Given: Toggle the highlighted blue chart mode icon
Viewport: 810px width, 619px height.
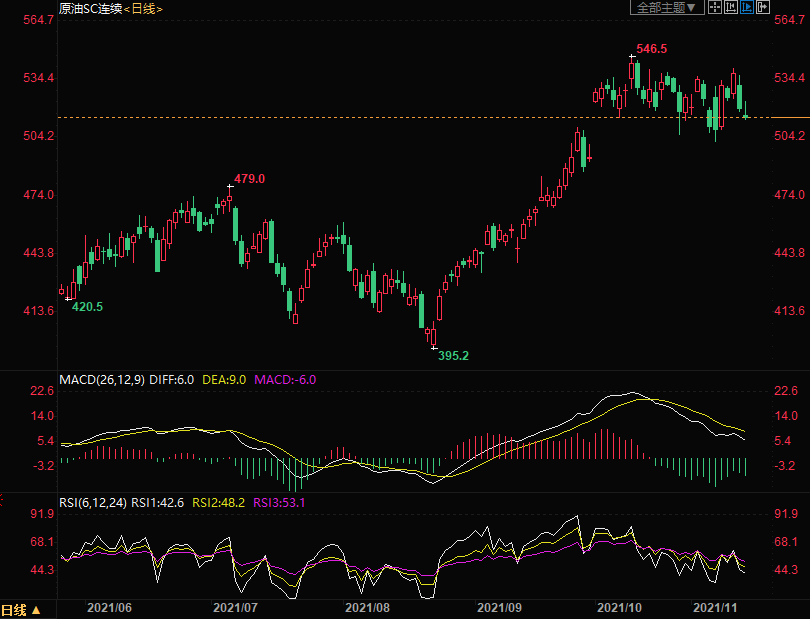Looking at the screenshot, I should click(746, 7).
